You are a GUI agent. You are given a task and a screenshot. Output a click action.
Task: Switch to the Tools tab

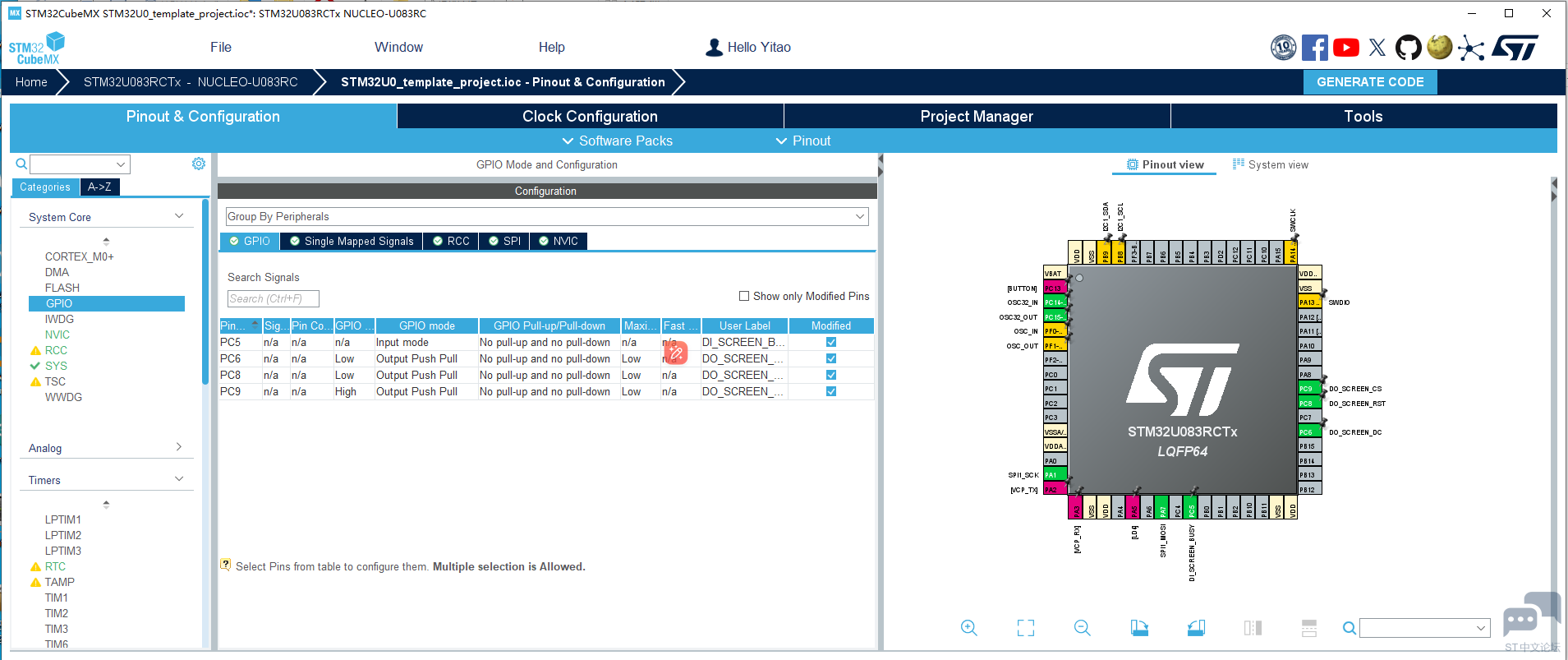click(x=1363, y=116)
